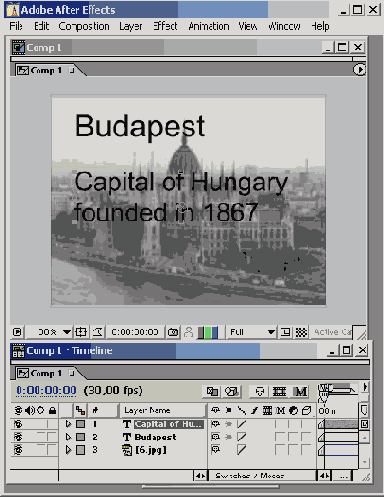Open the Full resolution dropdown
This screenshot has height=497, width=384.
click(x=252, y=332)
